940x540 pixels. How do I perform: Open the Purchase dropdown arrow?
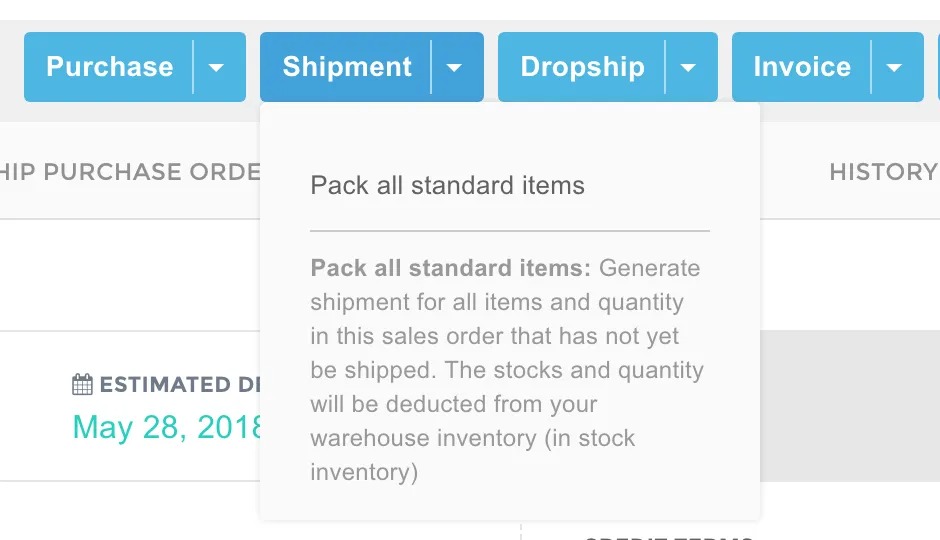[x=216, y=68]
